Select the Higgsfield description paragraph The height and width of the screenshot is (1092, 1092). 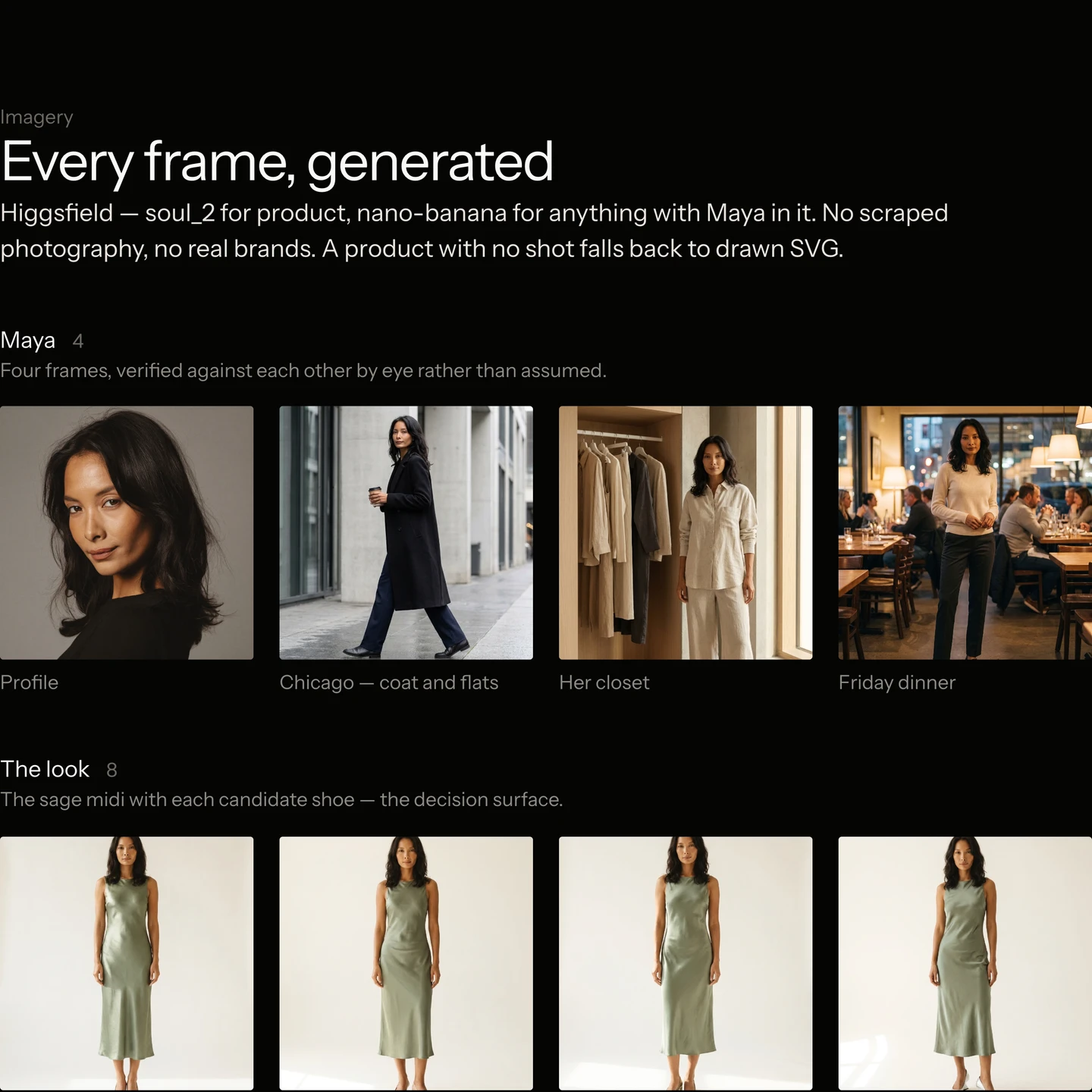point(475,231)
